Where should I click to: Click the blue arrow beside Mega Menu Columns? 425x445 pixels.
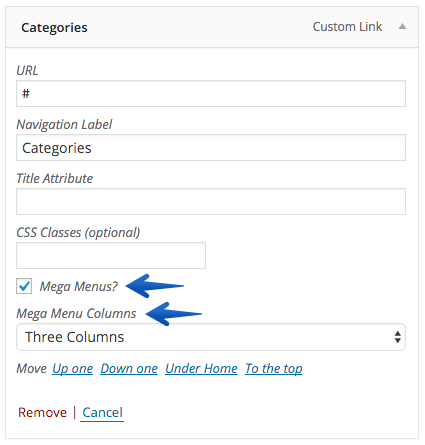(x=174, y=314)
